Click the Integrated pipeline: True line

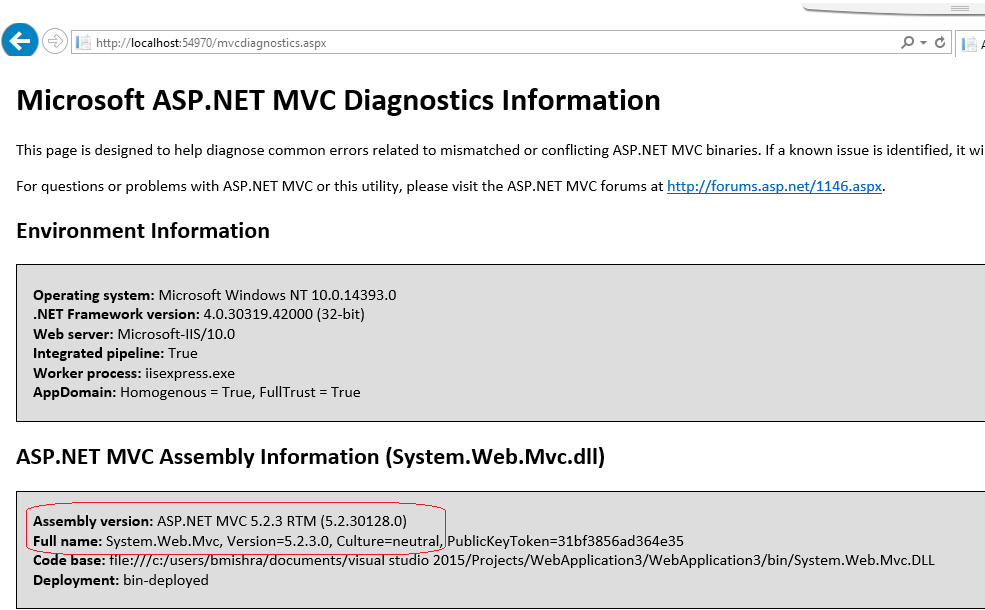[115, 353]
